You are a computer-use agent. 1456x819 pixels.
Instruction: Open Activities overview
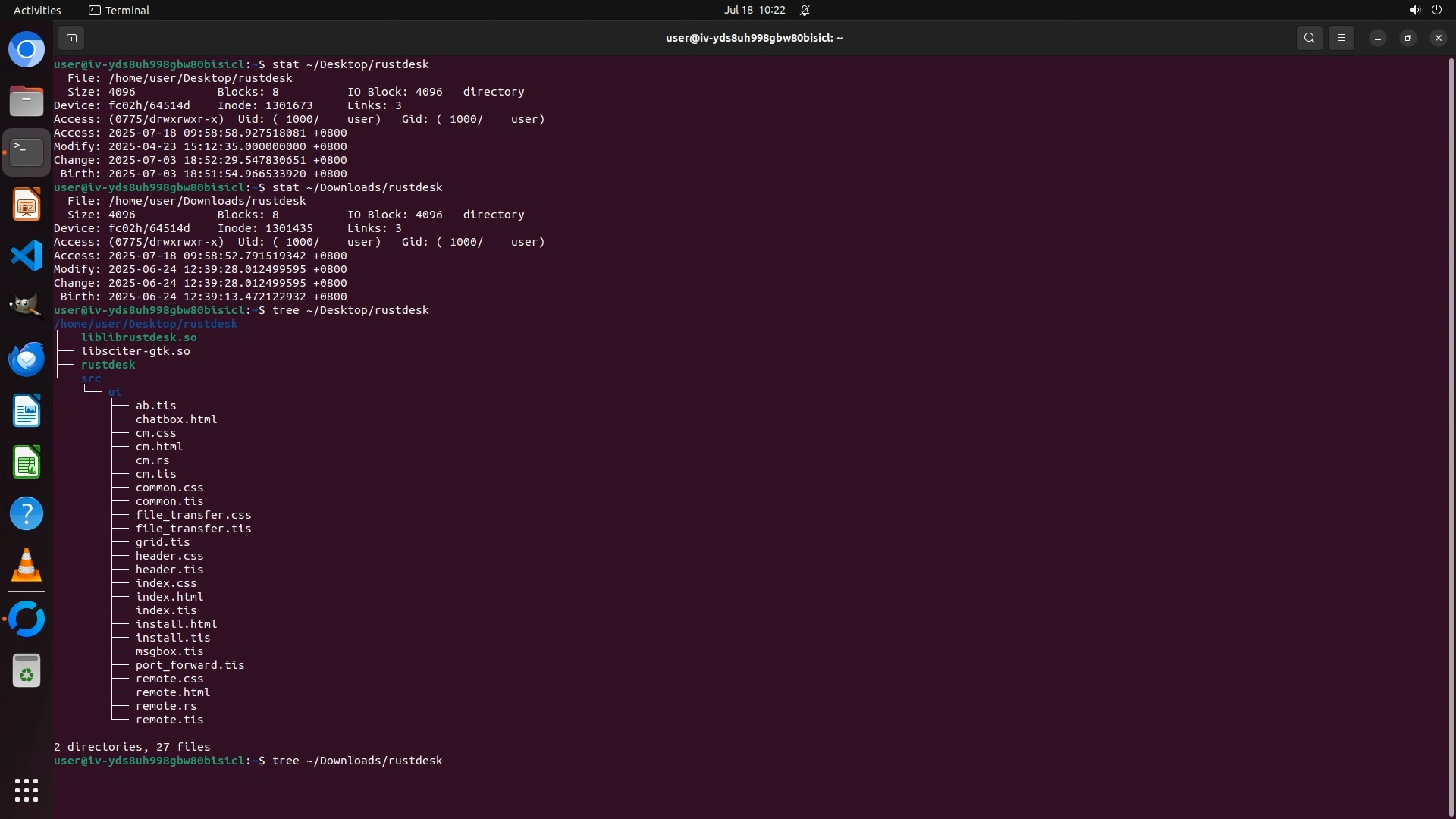pyautogui.click(x=37, y=10)
